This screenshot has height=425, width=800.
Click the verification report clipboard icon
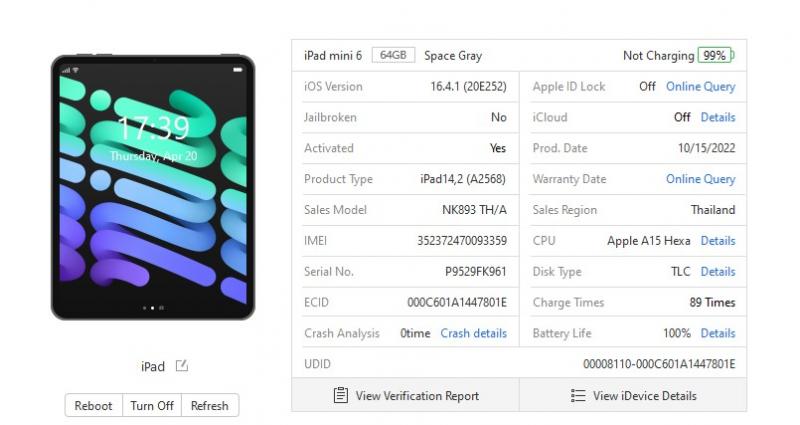341,395
